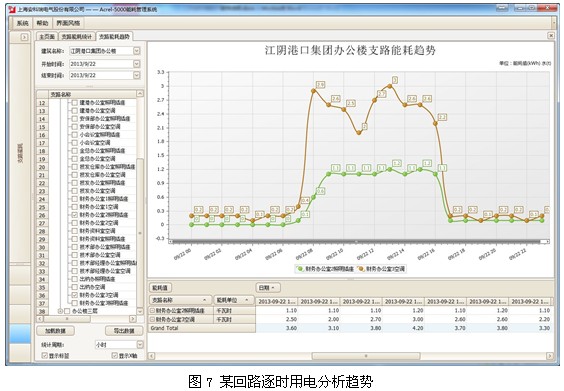Image resolution: width=564 pixels, height=391 pixels.
Task: Click the tree horizontal scroll-right arrow
Action: click(x=132, y=319)
